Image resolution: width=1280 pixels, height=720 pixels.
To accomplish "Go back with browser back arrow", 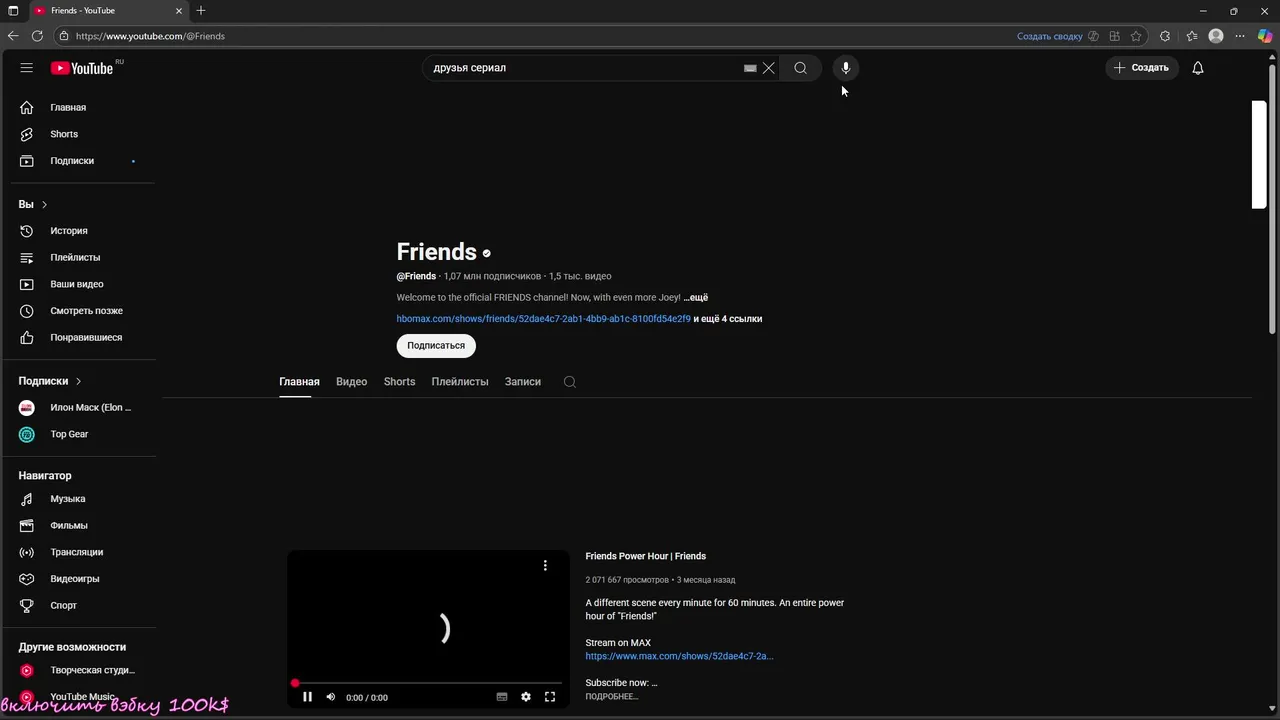I will [x=13, y=36].
